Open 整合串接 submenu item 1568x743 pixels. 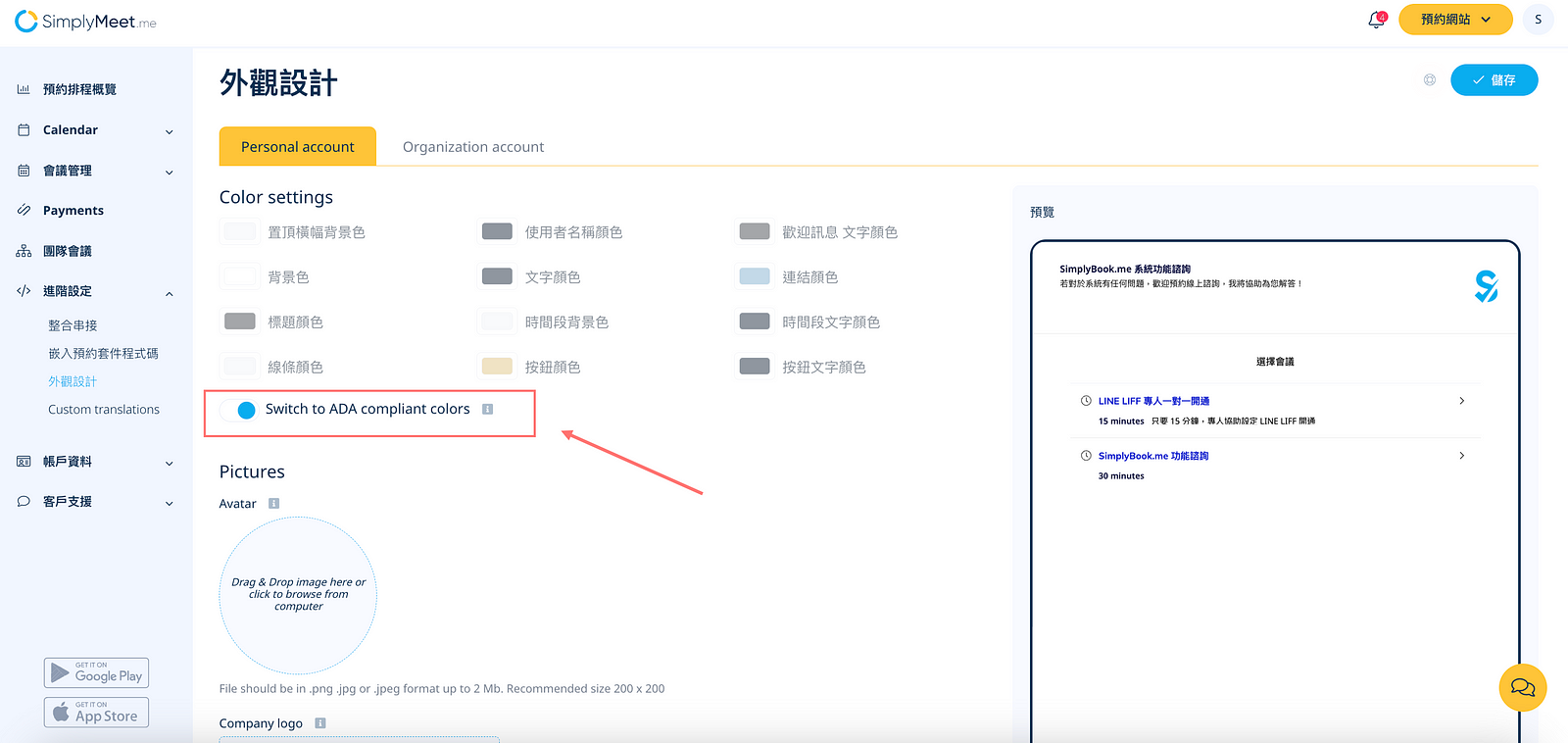73,325
